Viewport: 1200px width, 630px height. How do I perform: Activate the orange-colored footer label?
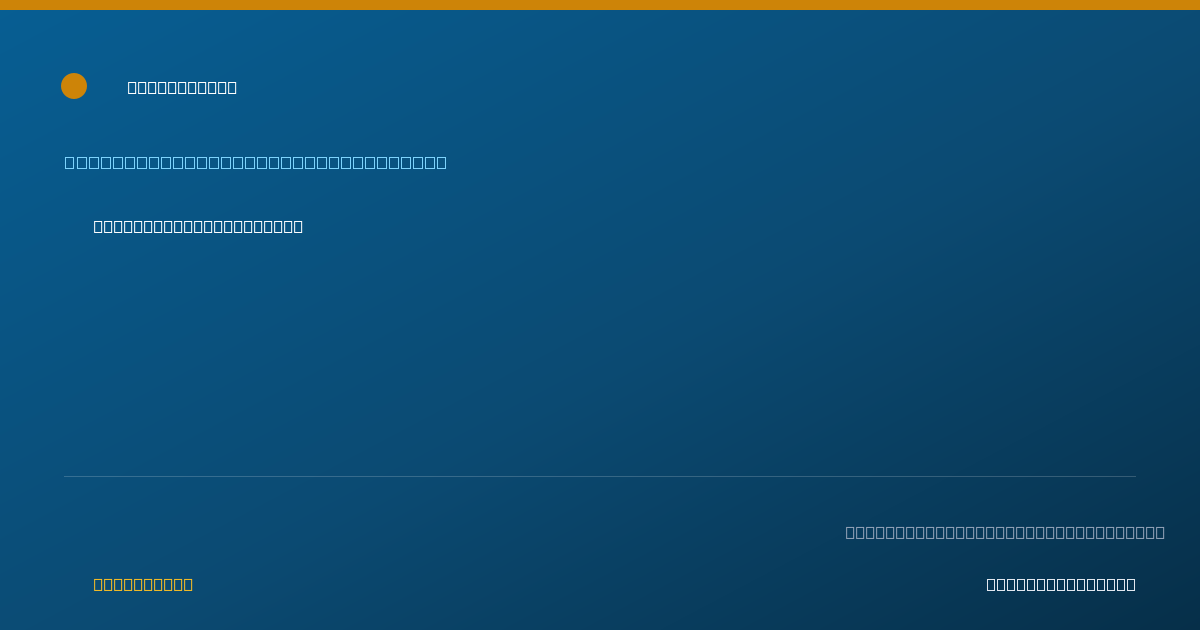pyautogui.click(x=143, y=584)
